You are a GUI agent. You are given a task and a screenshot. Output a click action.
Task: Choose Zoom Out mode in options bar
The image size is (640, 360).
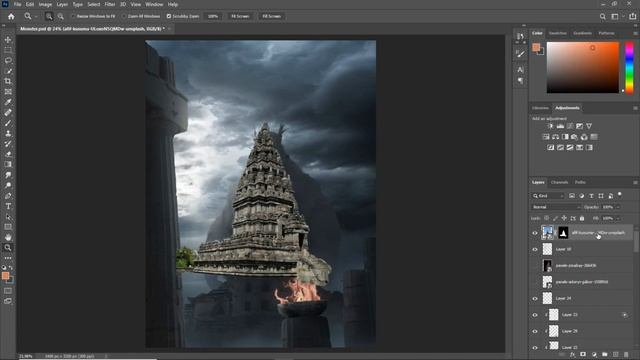coord(60,16)
